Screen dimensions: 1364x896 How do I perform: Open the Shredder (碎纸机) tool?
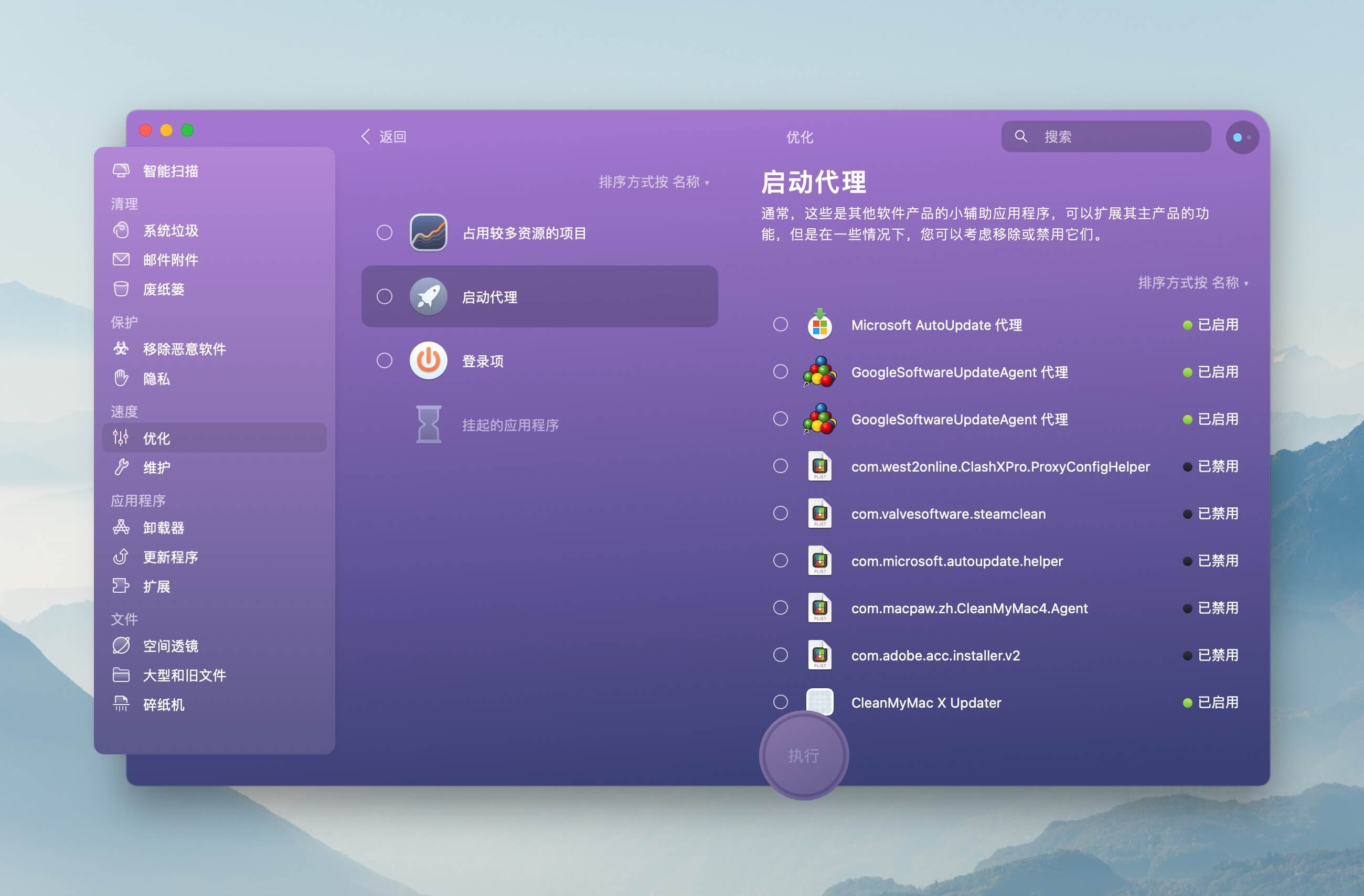click(x=163, y=705)
